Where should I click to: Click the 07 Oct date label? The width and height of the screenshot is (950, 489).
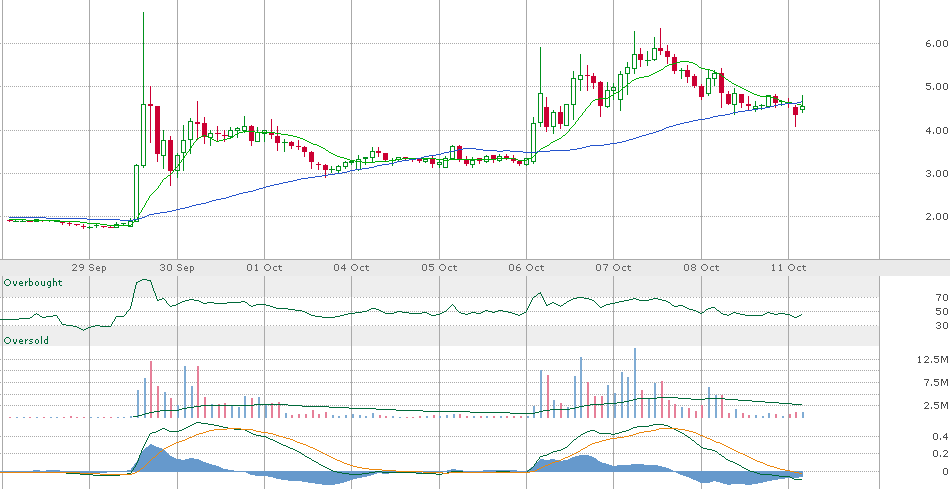pyautogui.click(x=614, y=268)
